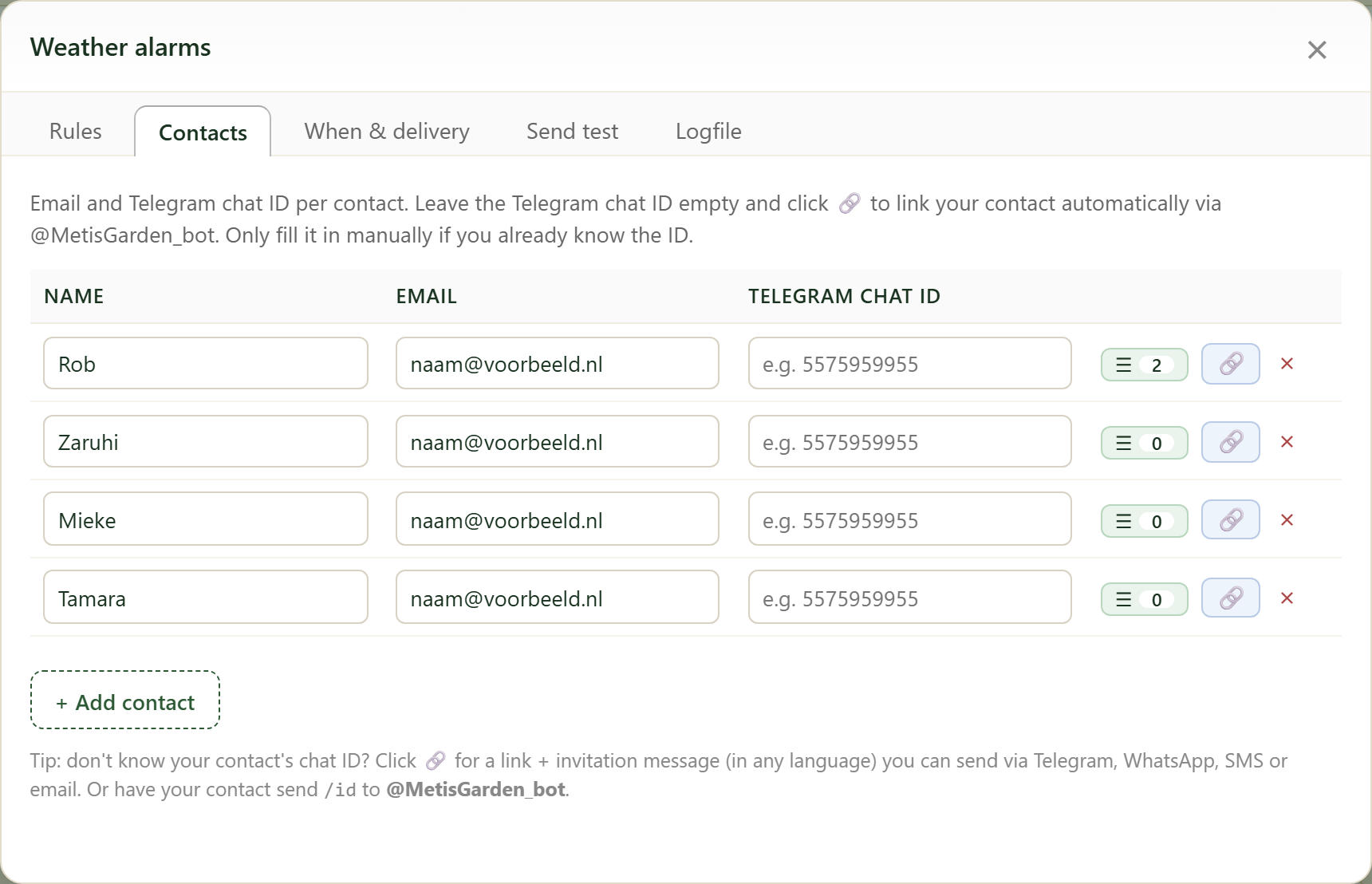Focus Mieke's email input field
Image resolution: width=1372 pixels, height=884 pixels.
pos(558,519)
